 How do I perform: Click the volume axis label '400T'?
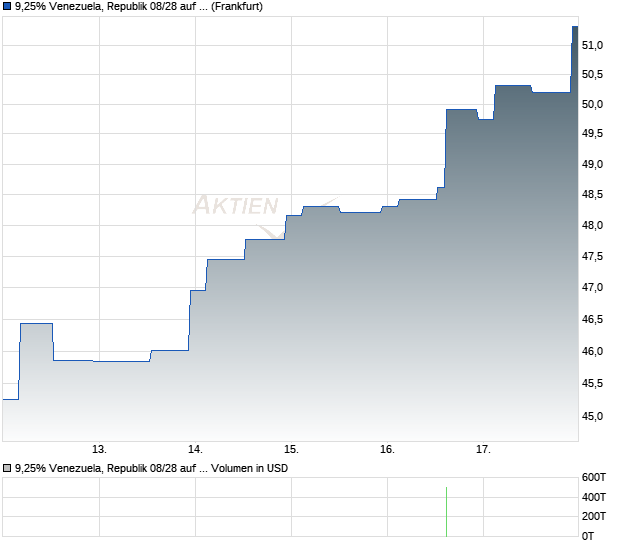(594, 497)
